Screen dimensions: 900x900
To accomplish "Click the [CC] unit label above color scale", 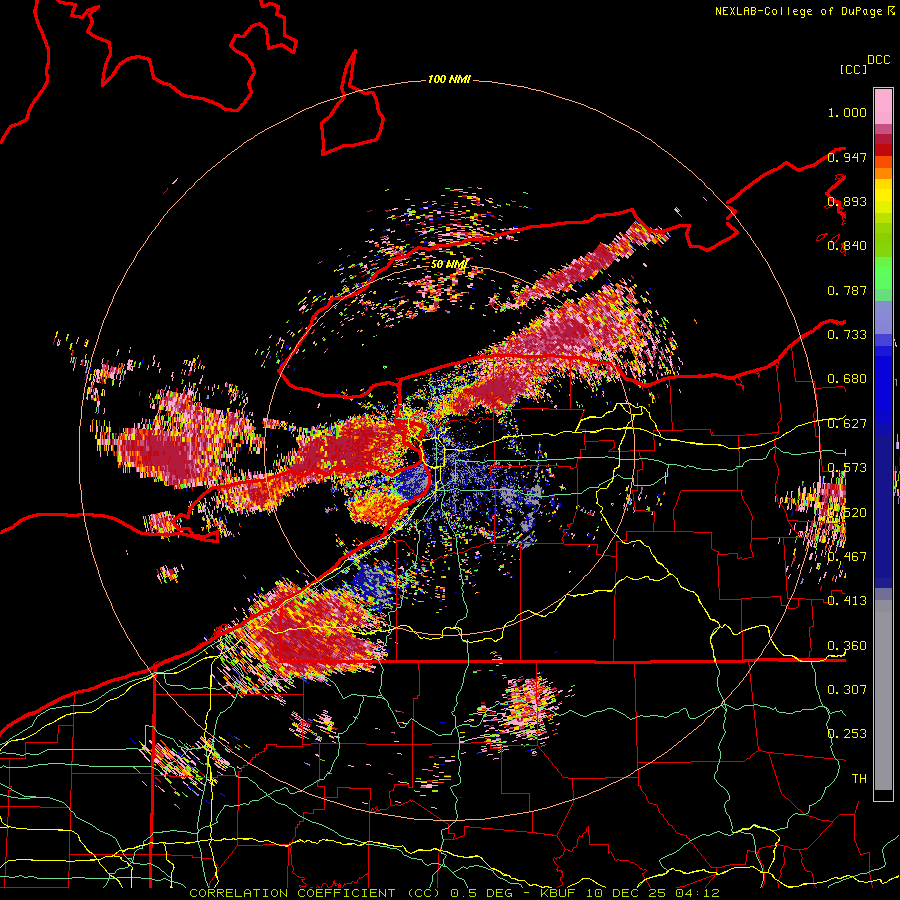I will point(853,69).
